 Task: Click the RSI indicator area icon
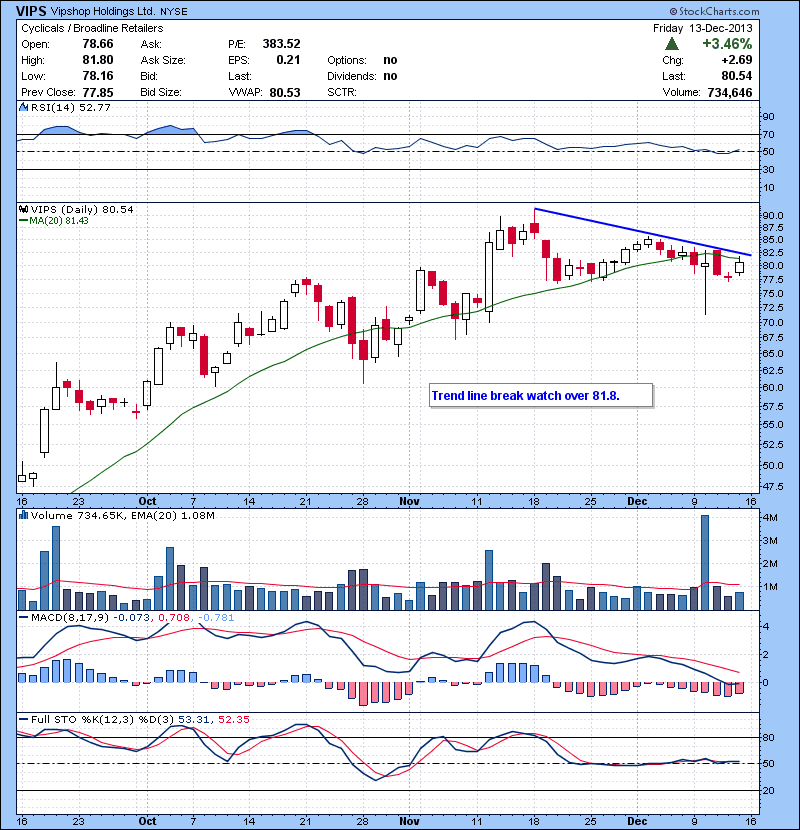pos(23,107)
